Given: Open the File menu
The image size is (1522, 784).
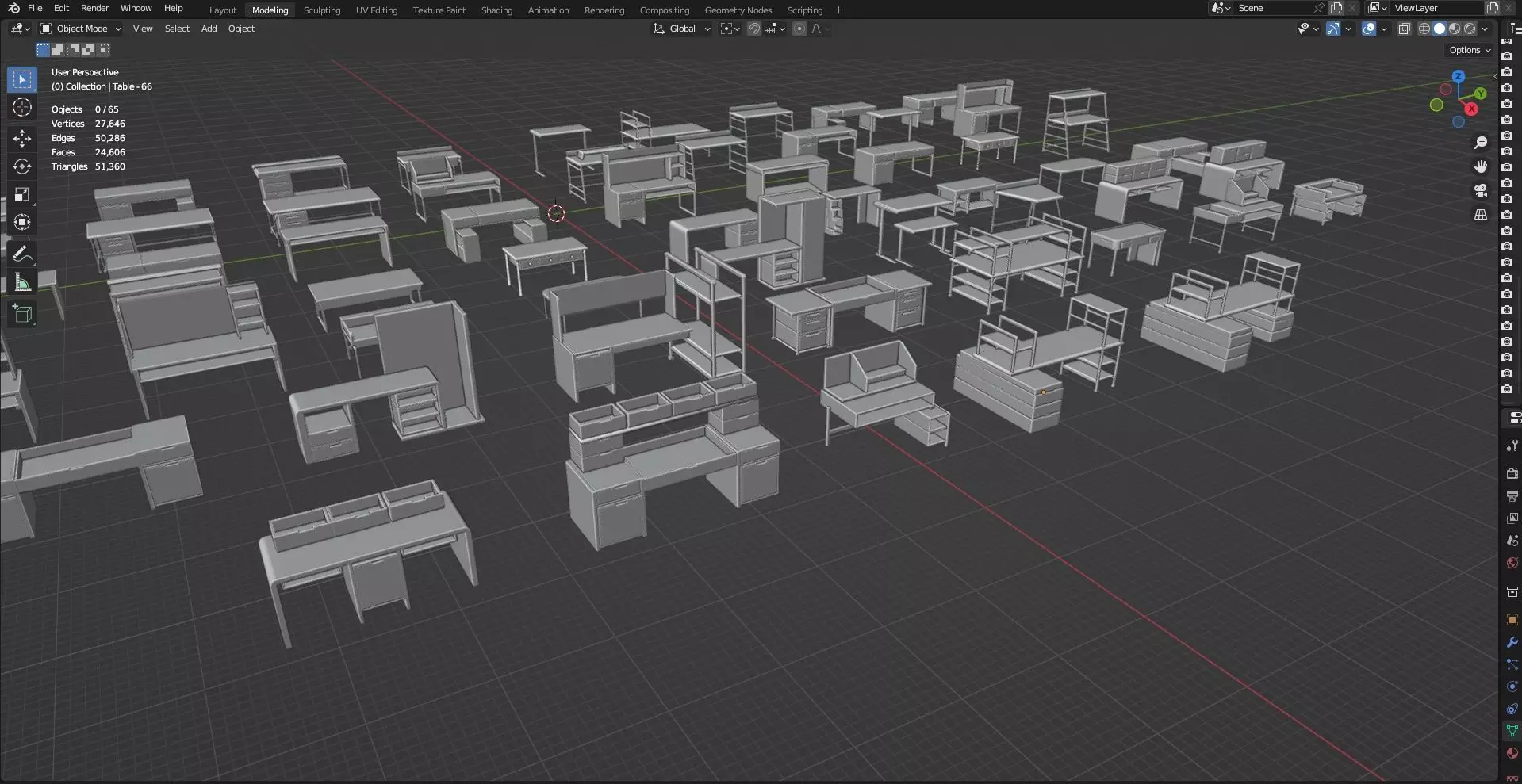Looking at the screenshot, I should [x=35, y=8].
